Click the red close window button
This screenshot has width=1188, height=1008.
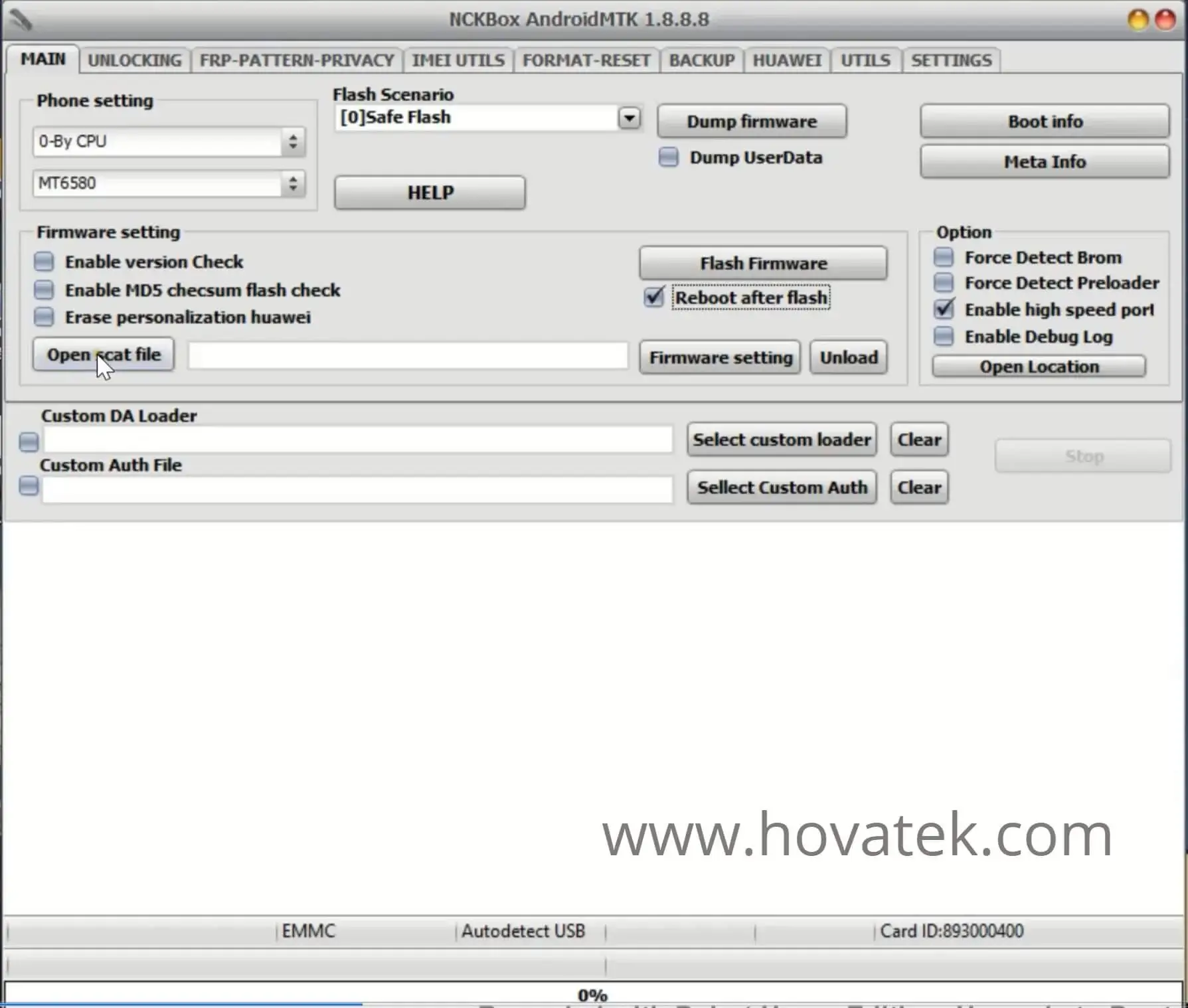(1165, 20)
